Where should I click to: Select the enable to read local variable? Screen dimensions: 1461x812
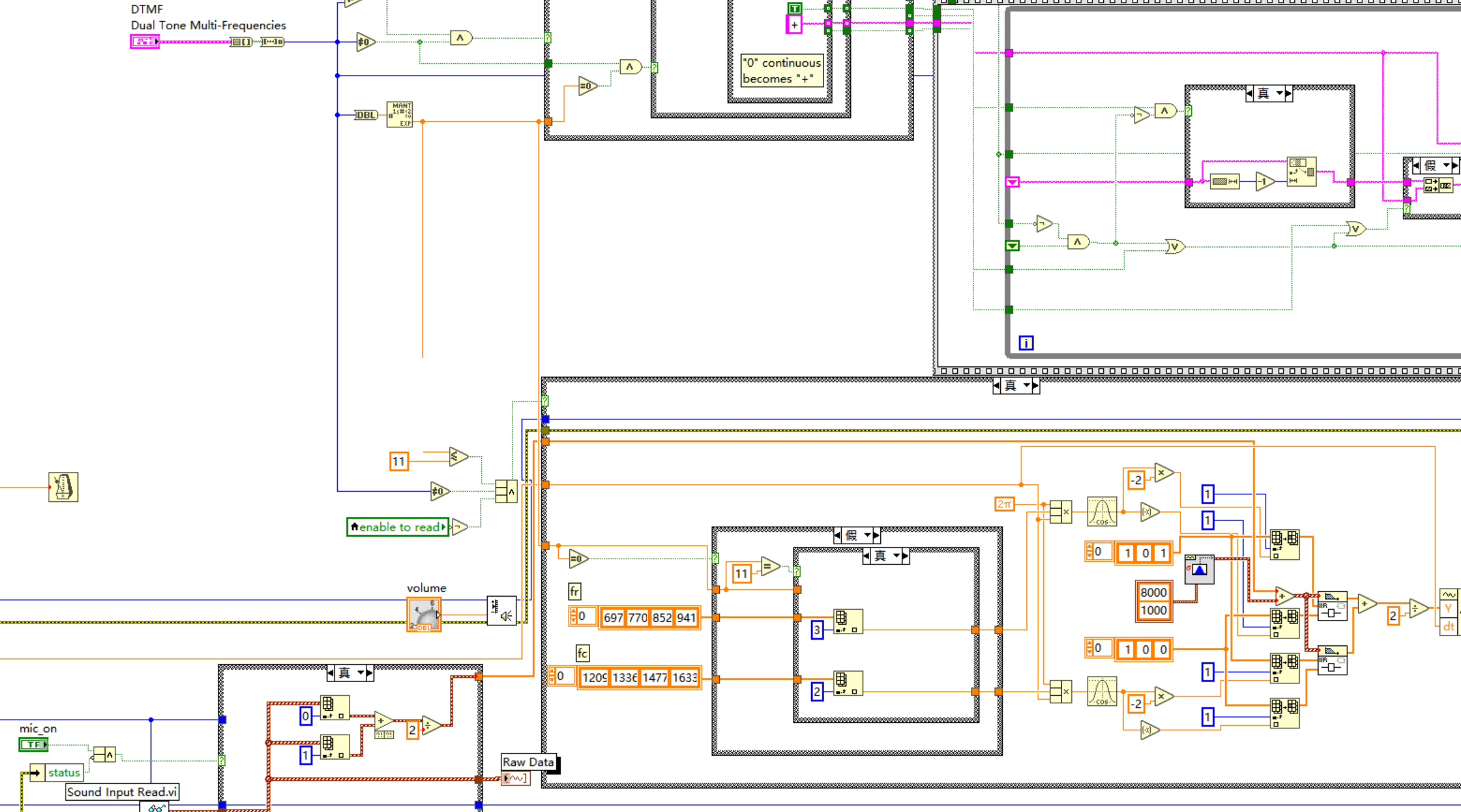398,527
